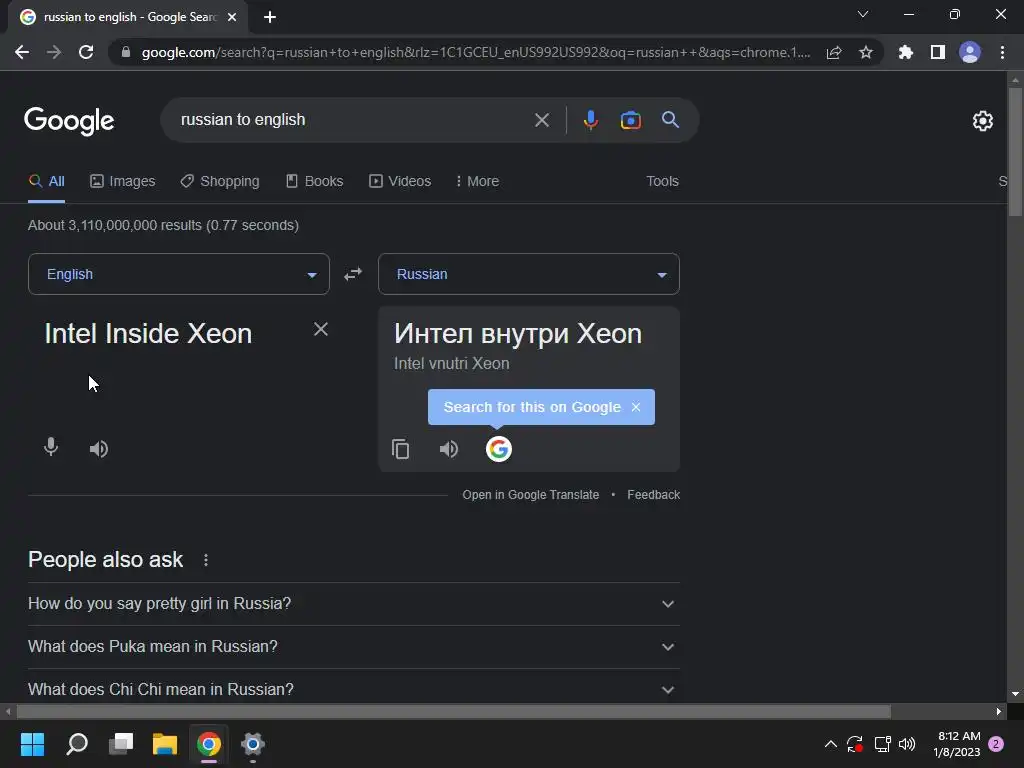Open the Chrome profile avatar
This screenshot has height=768, width=1024.
pos(970,52)
